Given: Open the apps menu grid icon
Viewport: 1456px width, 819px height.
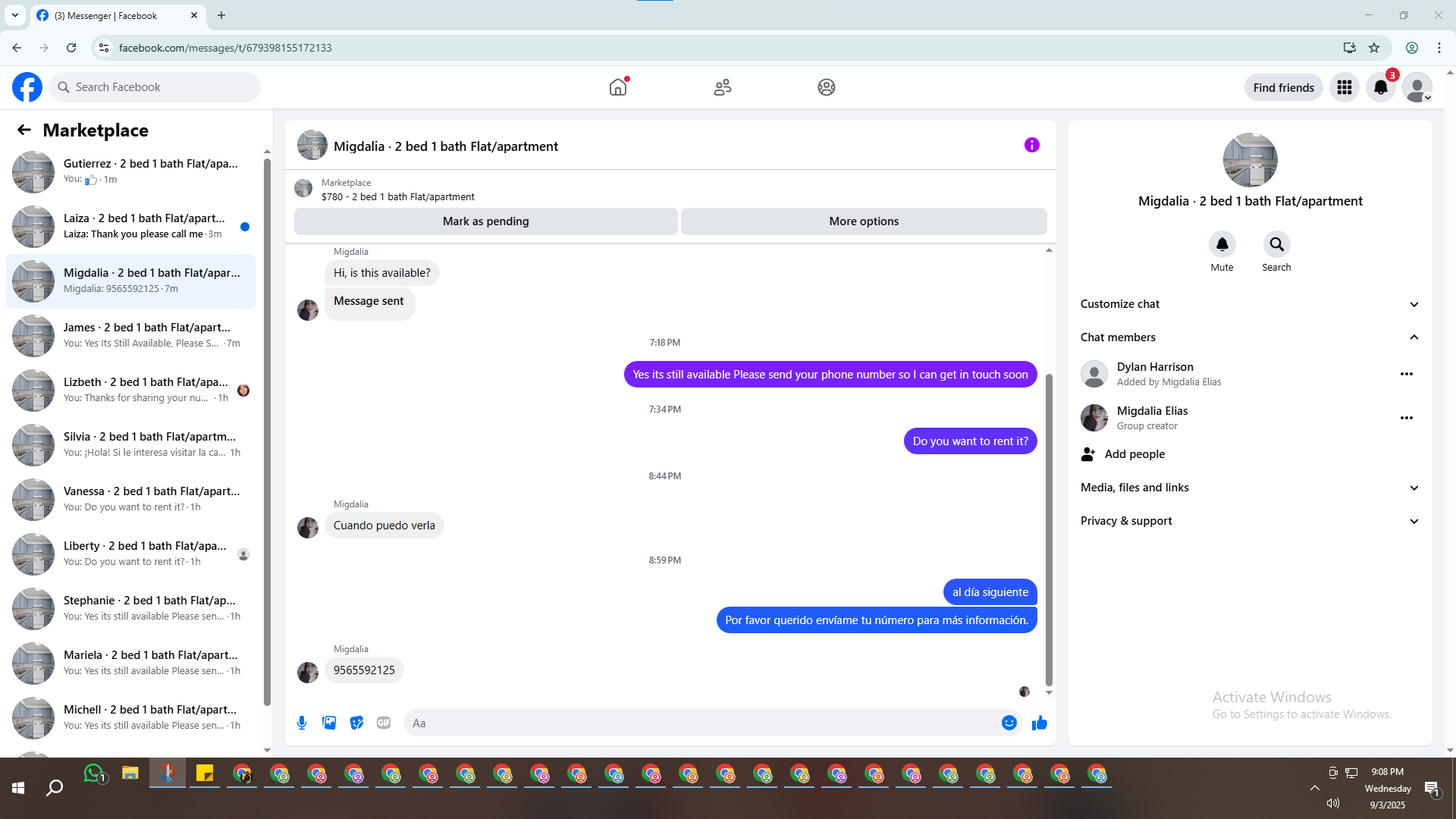Looking at the screenshot, I should point(1345,87).
